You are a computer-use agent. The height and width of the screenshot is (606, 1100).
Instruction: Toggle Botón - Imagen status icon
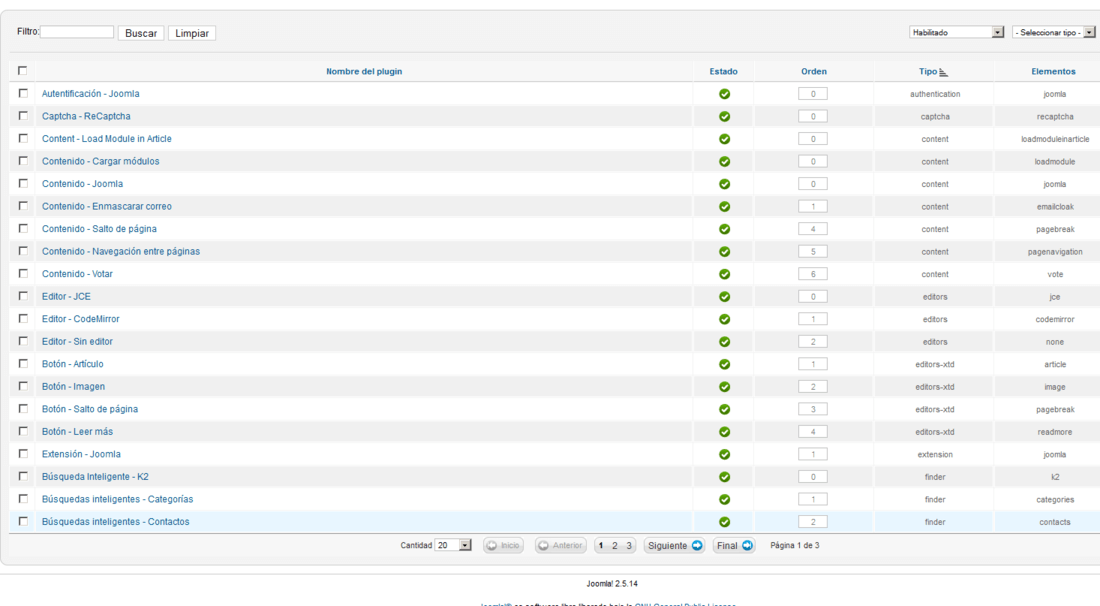click(x=724, y=386)
